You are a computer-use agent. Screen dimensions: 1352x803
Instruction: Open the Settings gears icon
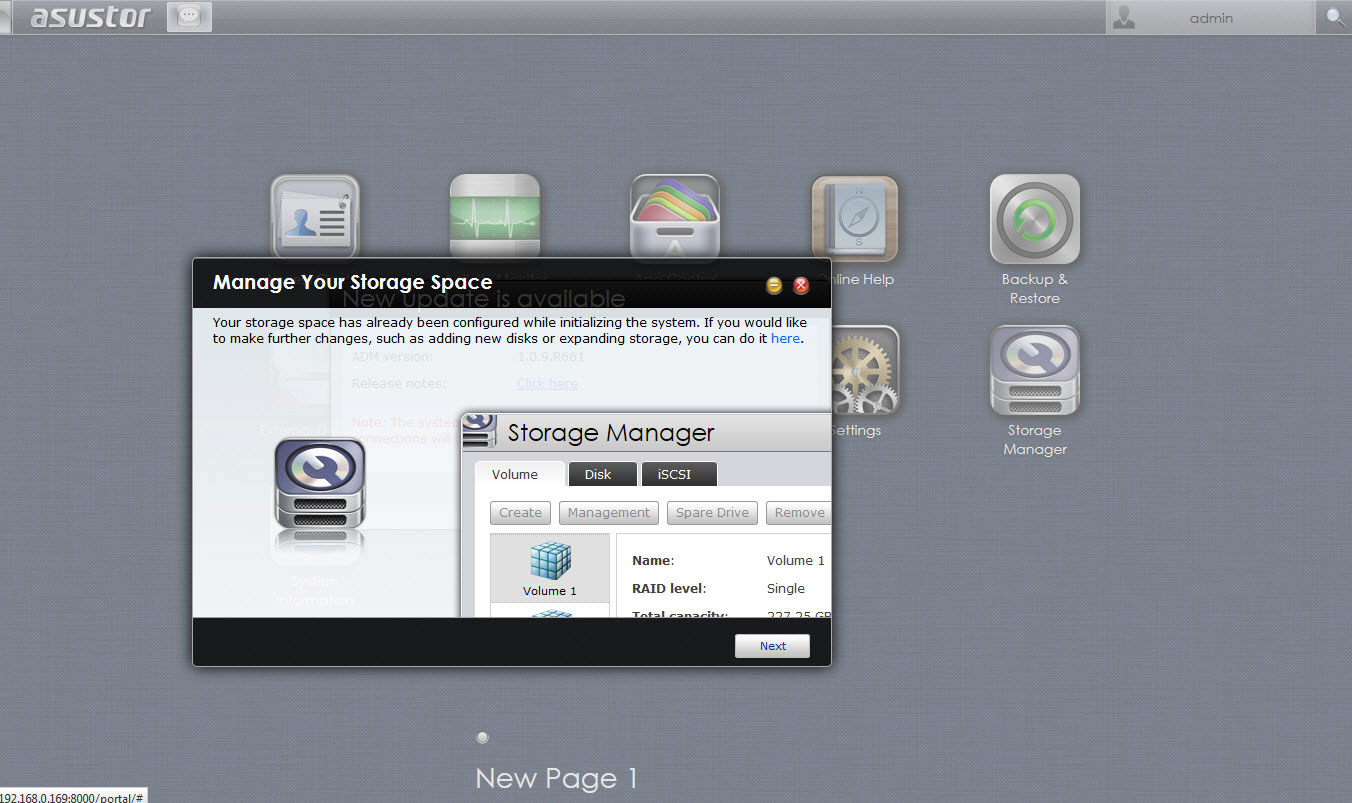[x=865, y=370]
